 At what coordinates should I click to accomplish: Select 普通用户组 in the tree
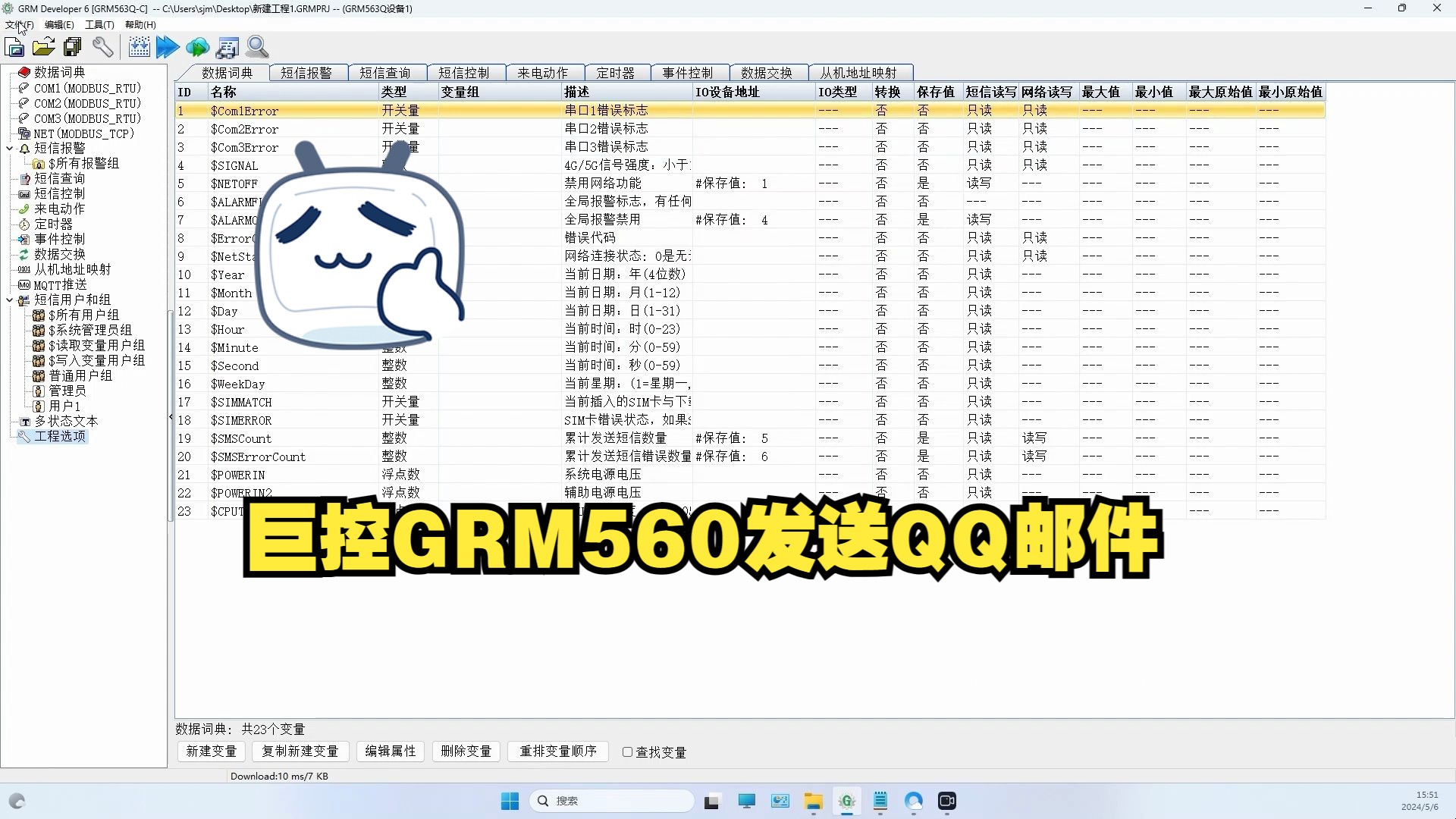pyautogui.click(x=80, y=375)
